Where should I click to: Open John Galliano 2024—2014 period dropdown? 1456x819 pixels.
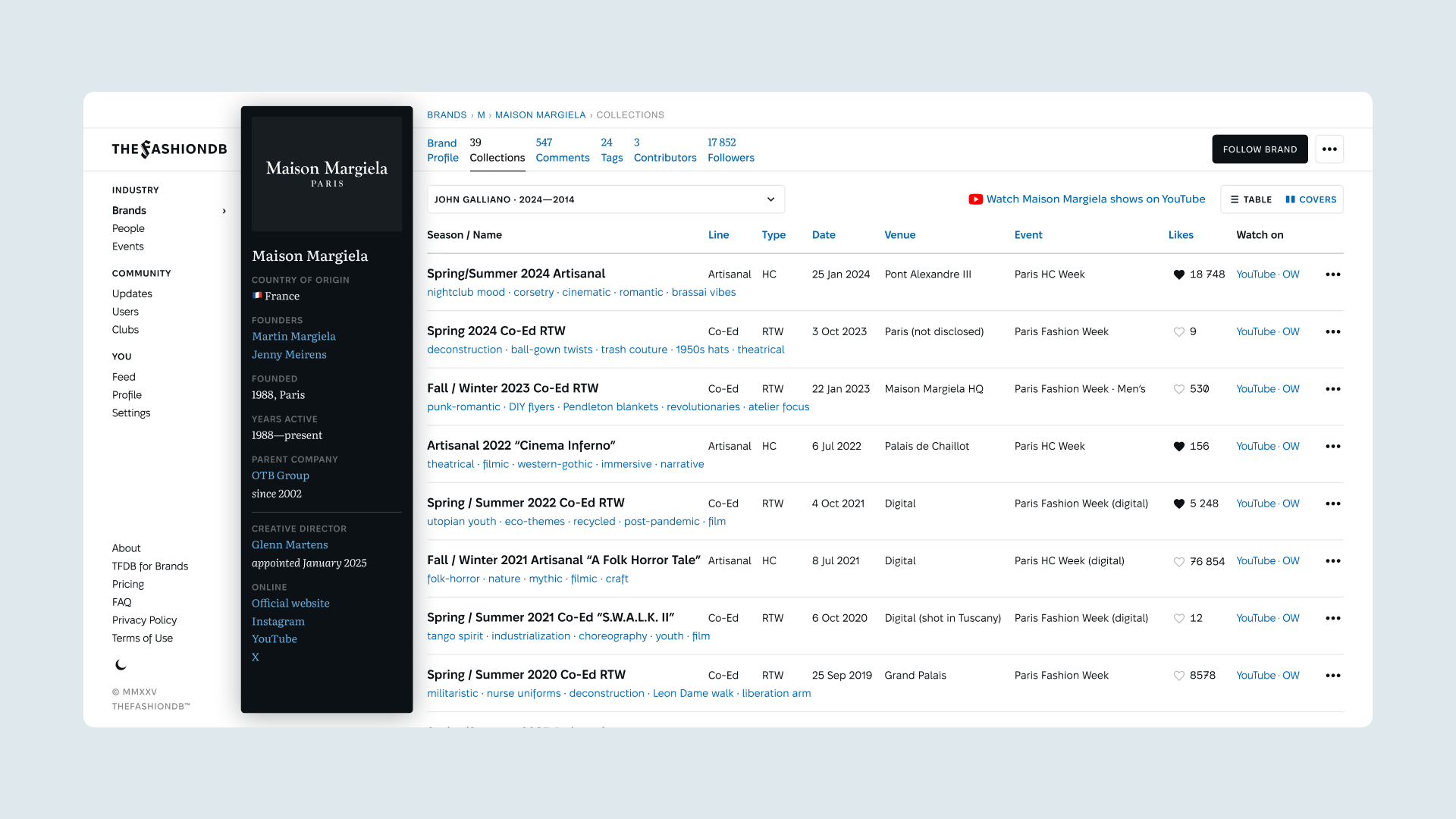[x=606, y=199]
